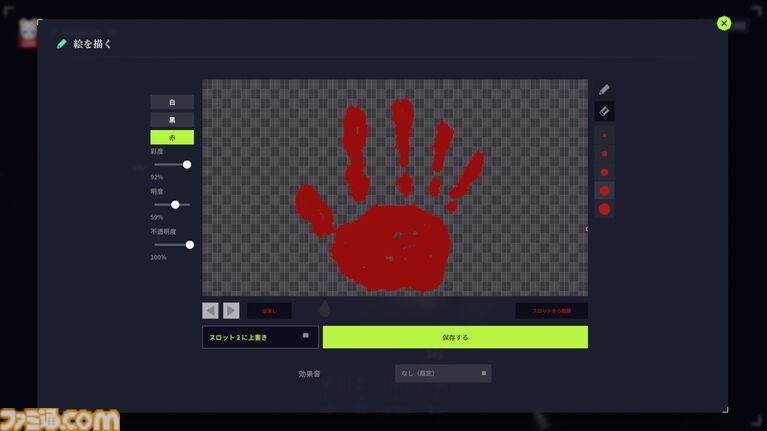The height and width of the screenshot is (431, 767).
Task: Click the 92% saturation value text
Action: (157, 177)
